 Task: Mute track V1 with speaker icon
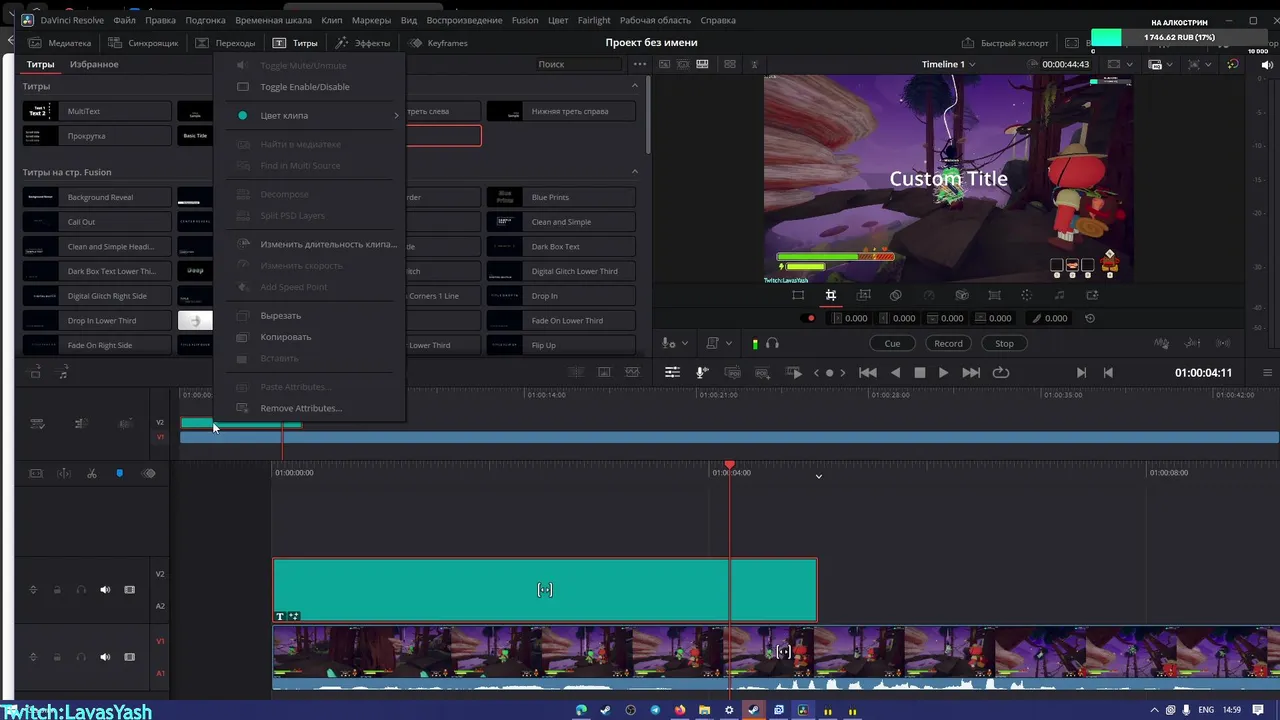(105, 657)
